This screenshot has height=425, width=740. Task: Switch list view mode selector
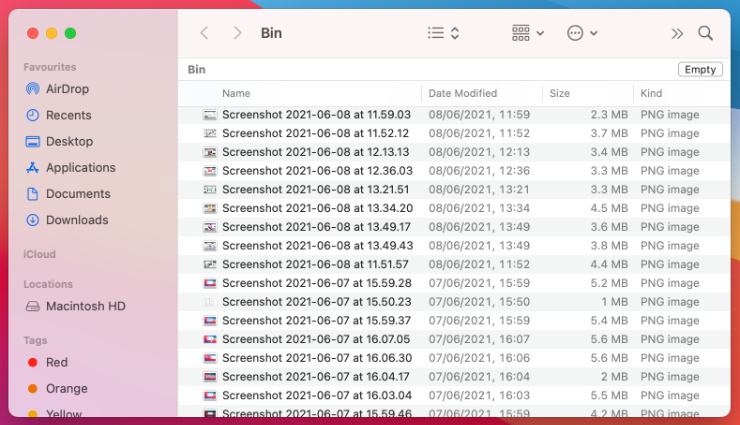coord(443,33)
